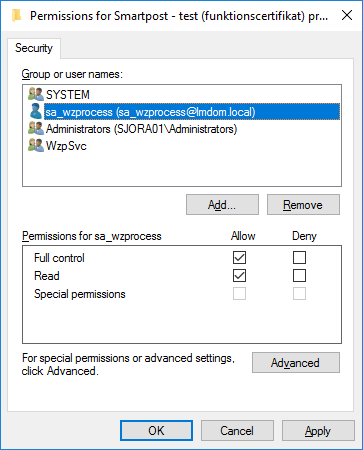Click the WzpSvc group icon

[x=36, y=146]
